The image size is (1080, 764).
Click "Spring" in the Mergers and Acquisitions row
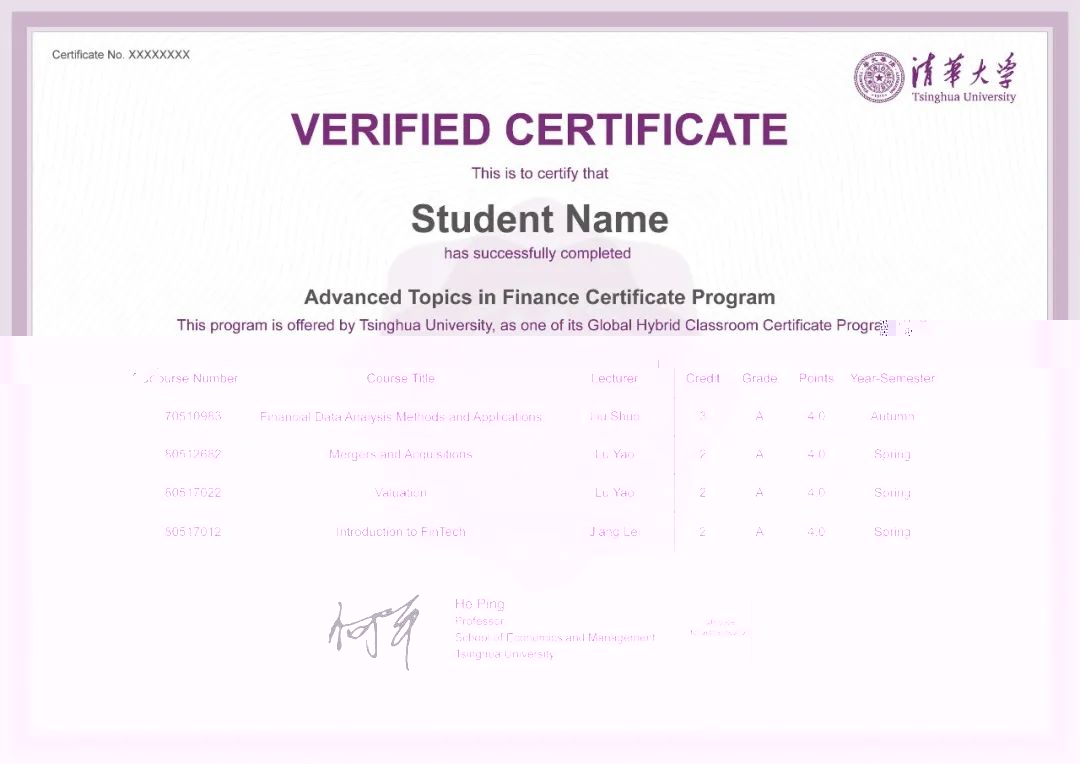click(893, 455)
